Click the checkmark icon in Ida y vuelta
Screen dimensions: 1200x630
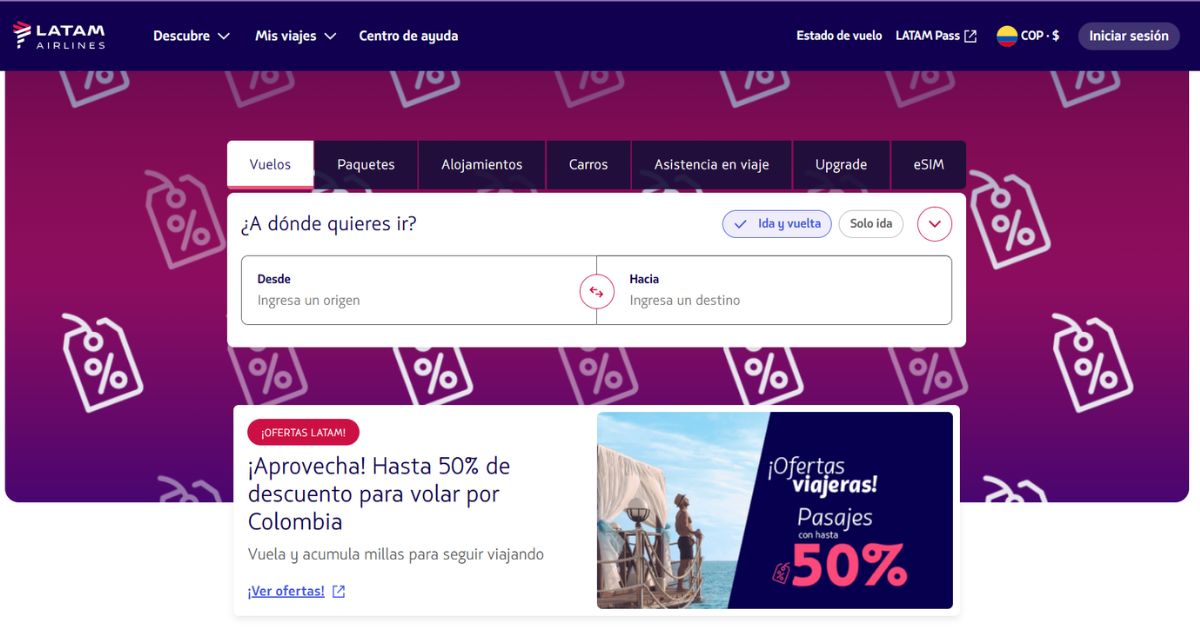(x=740, y=224)
